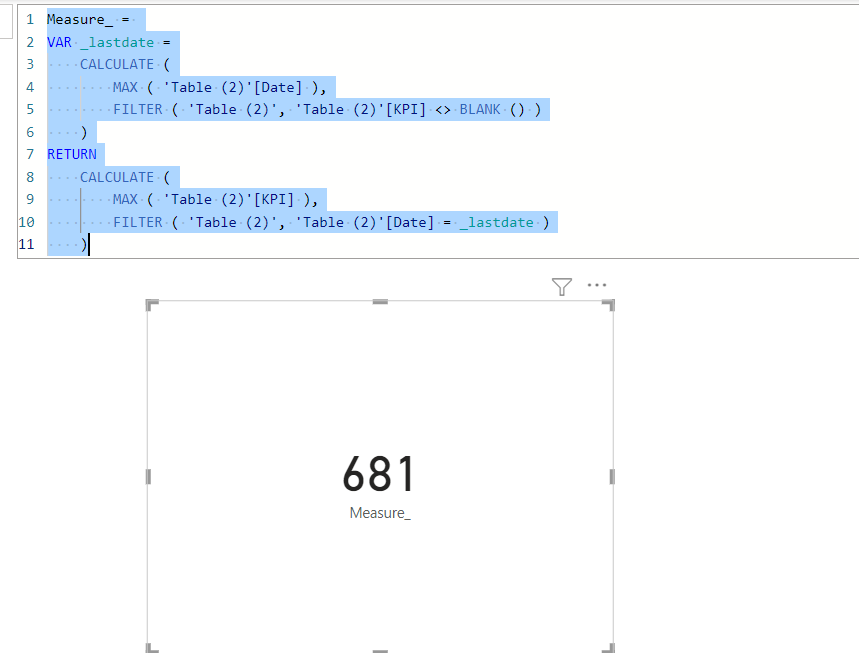Click [KPI] column reference on line 5

click(x=406, y=110)
